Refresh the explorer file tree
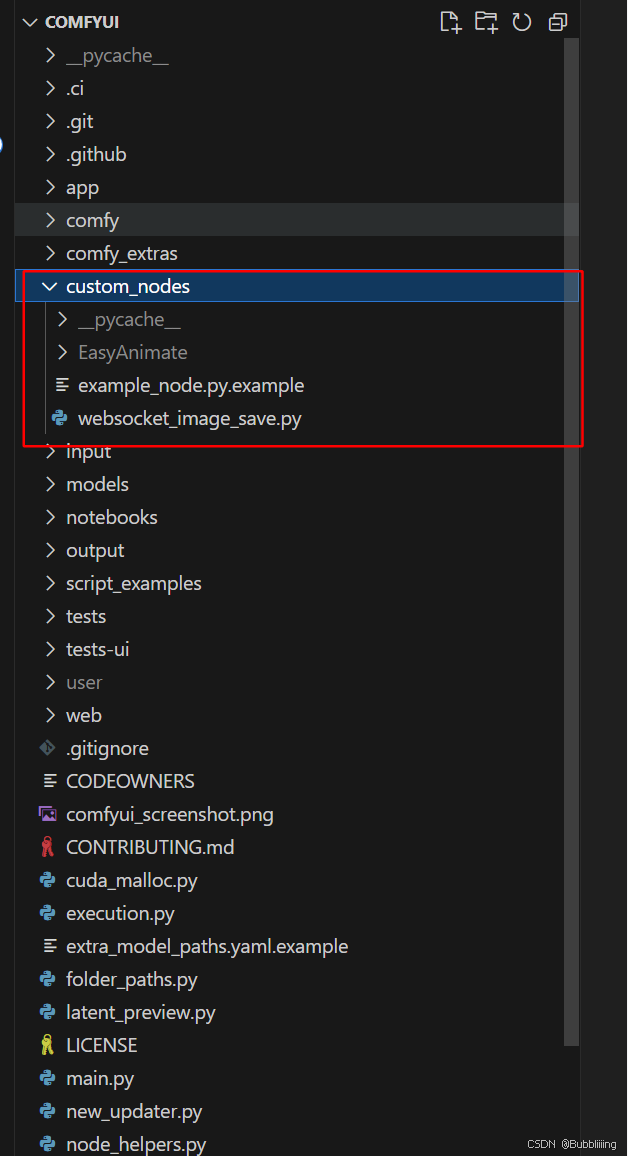Viewport: 628px width, 1156px height. [522, 22]
